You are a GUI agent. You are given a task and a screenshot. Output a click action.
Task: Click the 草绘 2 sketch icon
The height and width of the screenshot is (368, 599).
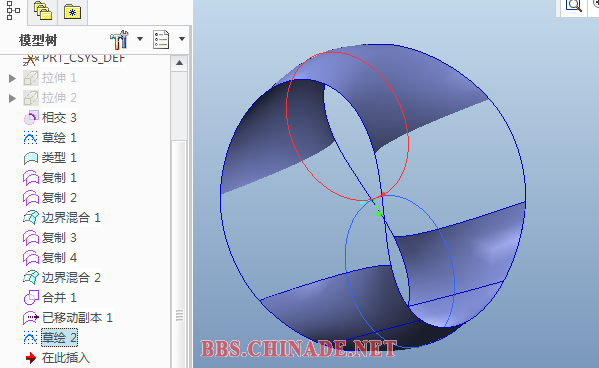coord(31,337)
